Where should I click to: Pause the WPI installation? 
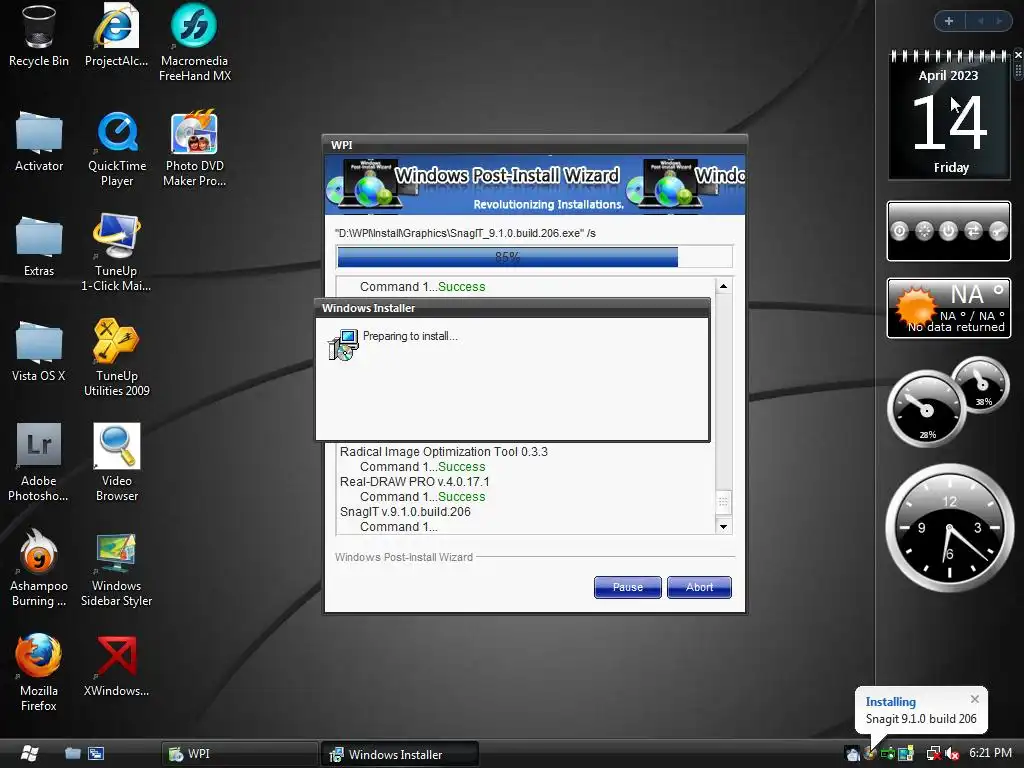coord(628,587)
